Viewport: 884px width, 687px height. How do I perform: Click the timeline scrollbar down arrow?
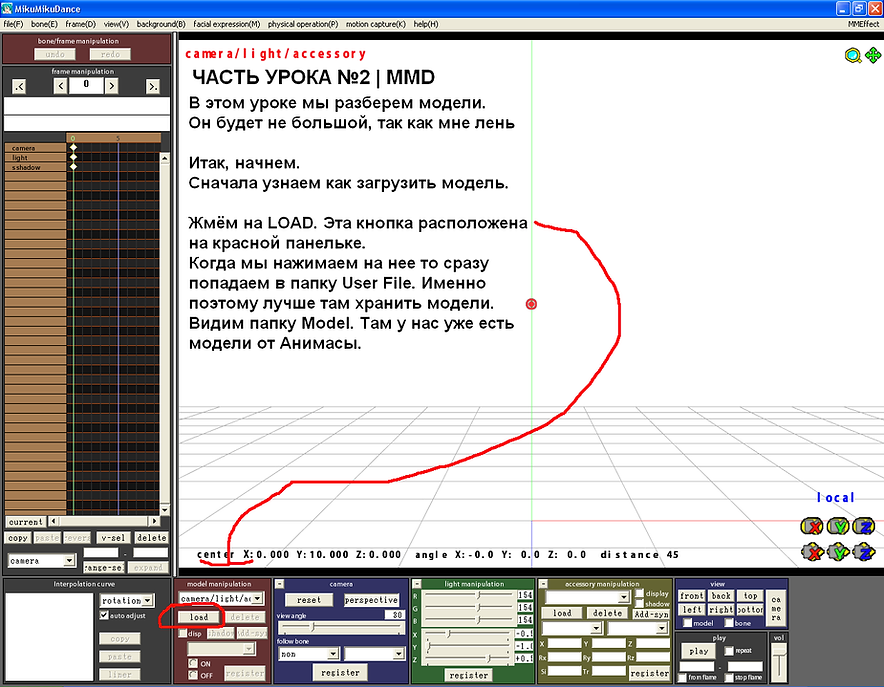click(165, 509)
